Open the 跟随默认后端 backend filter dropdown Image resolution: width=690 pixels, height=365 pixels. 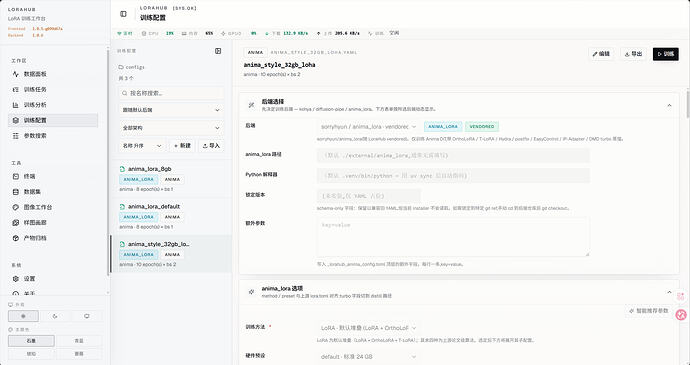171,110
